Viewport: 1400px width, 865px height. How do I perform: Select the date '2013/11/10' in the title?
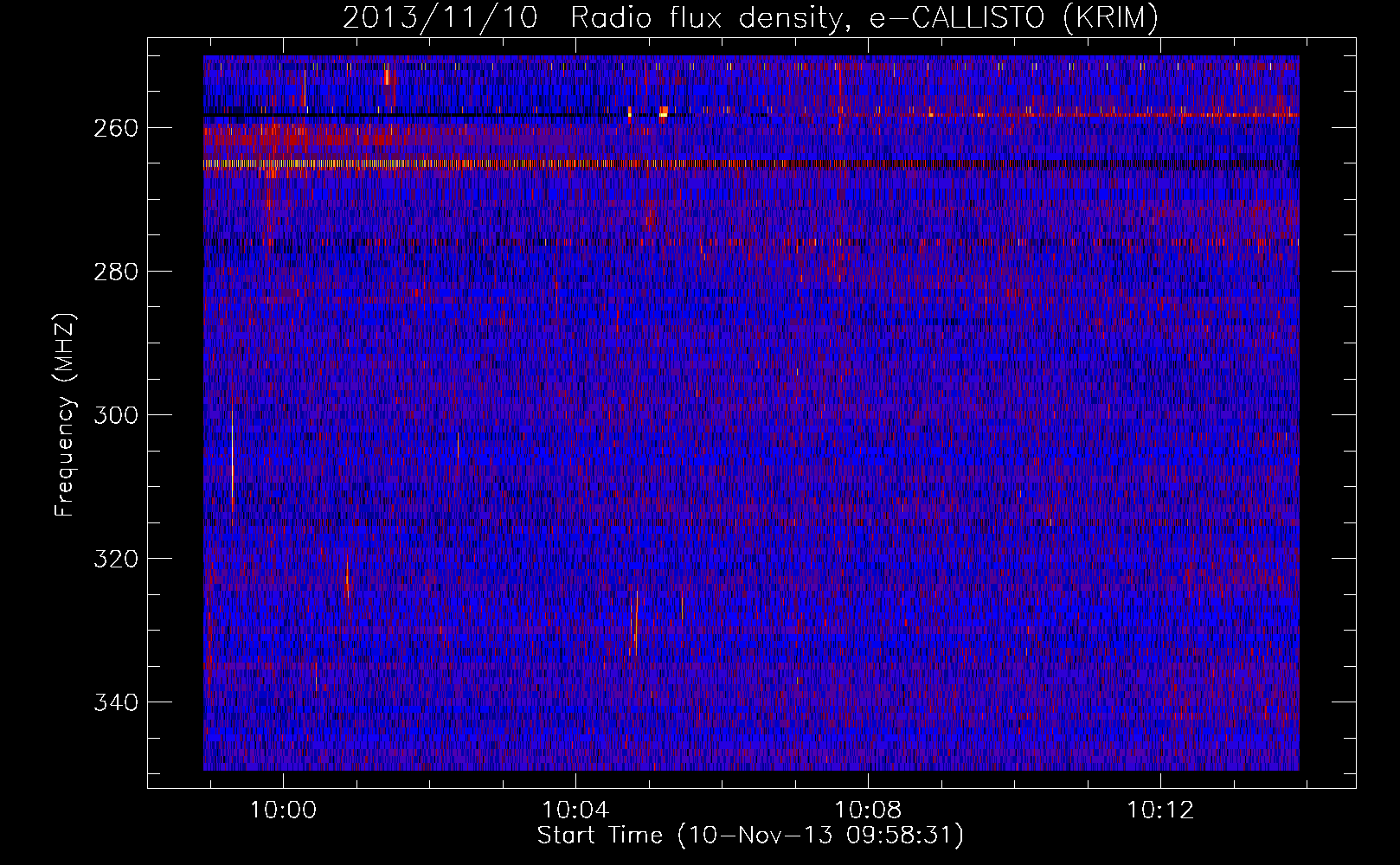(x=440, y=17)
